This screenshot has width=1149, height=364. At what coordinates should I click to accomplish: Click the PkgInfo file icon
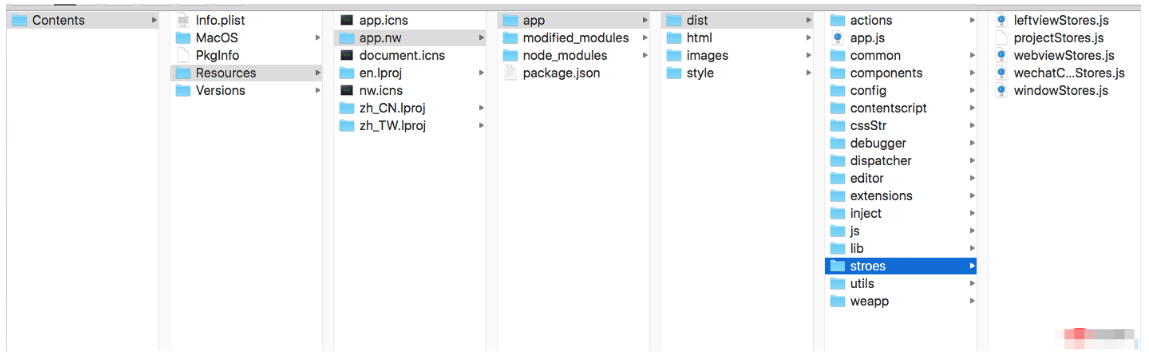click(x=183, y=56)
